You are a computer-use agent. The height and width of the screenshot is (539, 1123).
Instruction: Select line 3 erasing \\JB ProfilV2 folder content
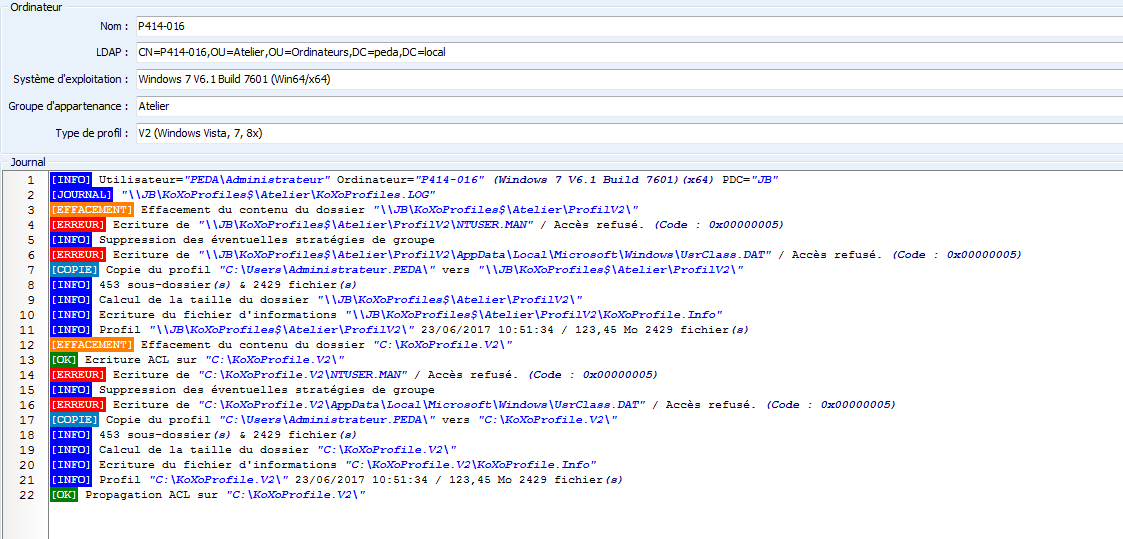[x=344, y=210]
